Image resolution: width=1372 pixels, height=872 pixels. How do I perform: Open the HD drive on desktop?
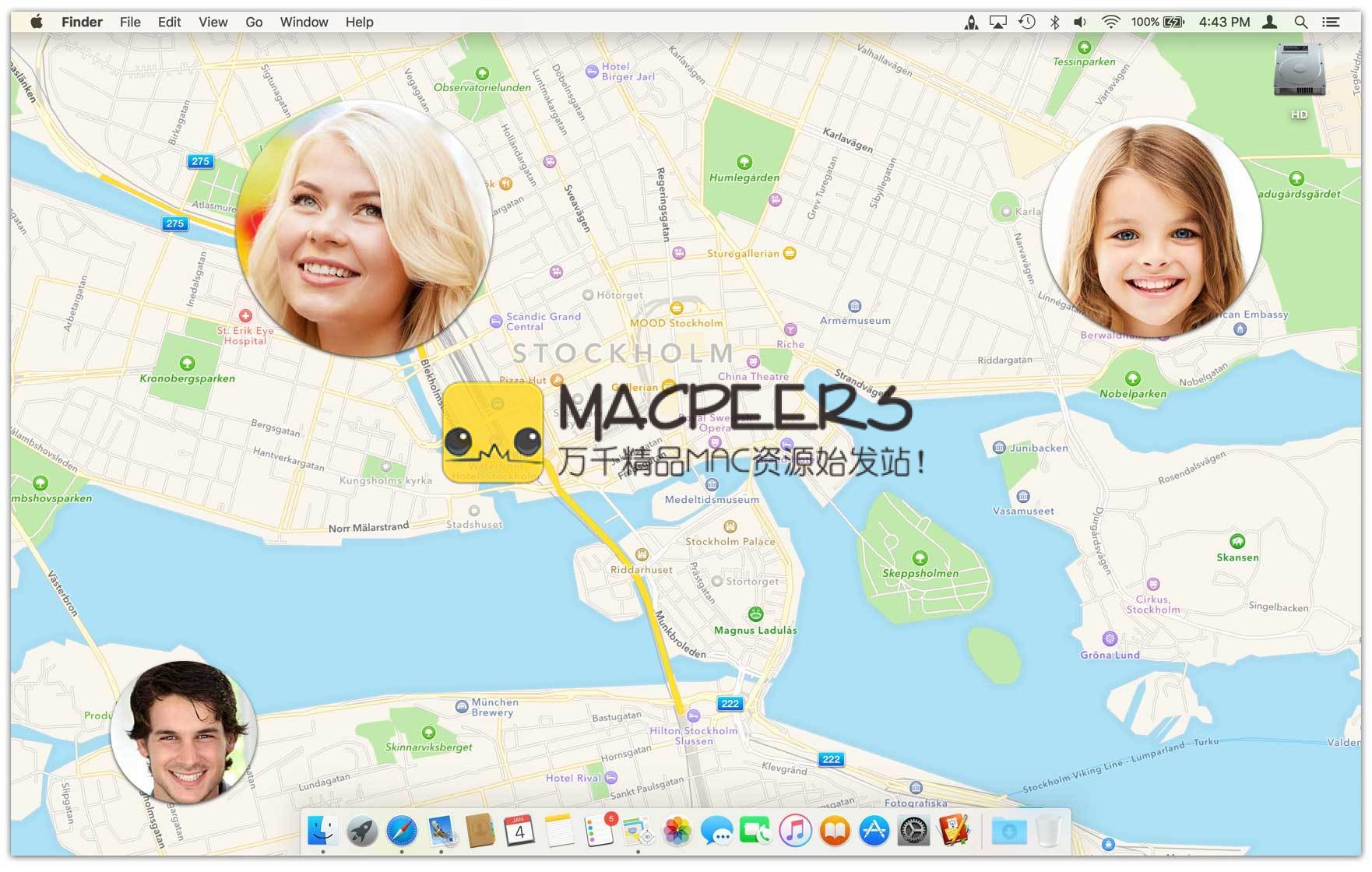1300,81
